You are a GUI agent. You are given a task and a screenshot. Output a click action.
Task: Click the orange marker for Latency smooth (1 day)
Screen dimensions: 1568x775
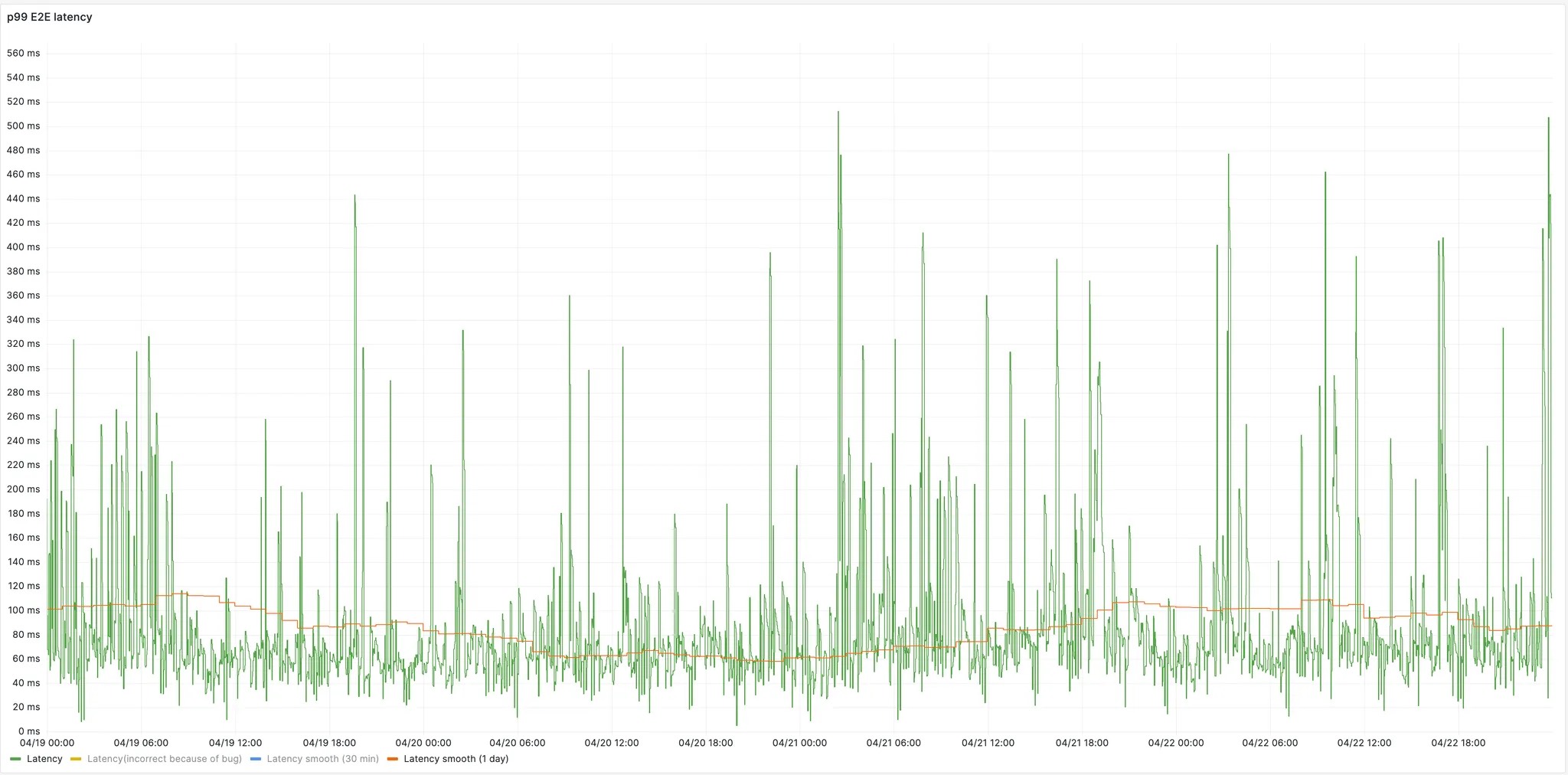tap(392, 759)
